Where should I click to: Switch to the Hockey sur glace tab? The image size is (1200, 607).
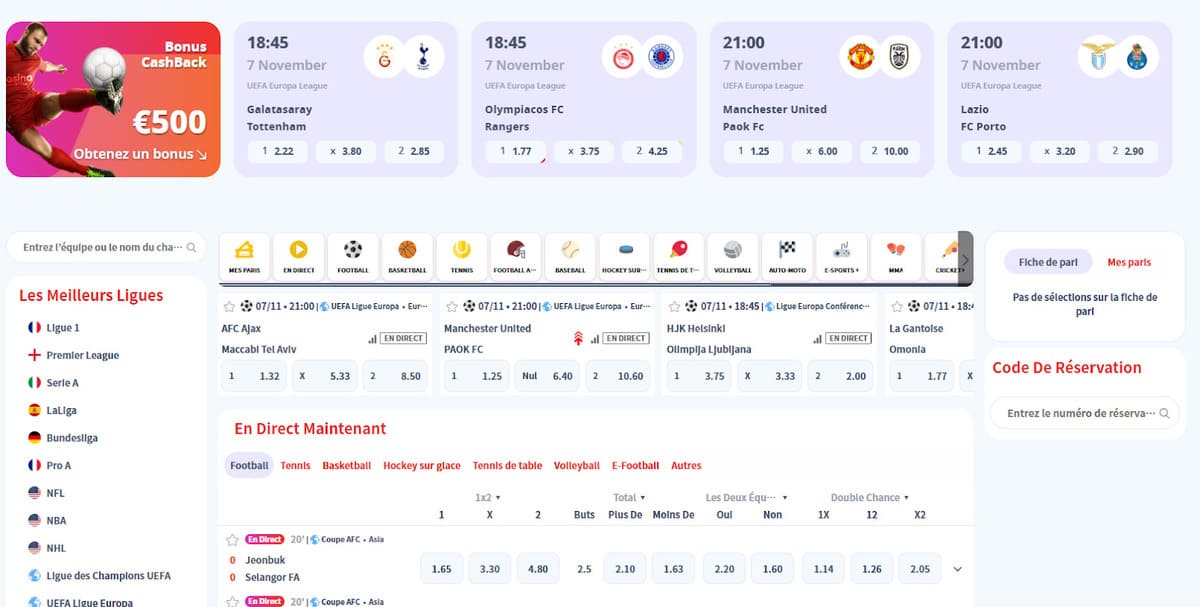[421, 465]
